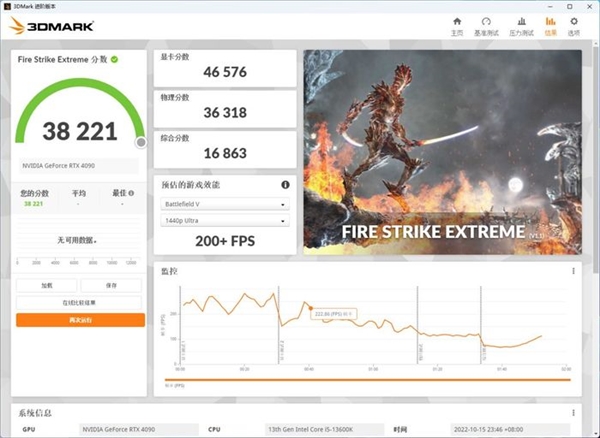Viewport: 600px width, 438px height.
Task: Click the gray score gauge end knob
Action: (x=140, y=142)
